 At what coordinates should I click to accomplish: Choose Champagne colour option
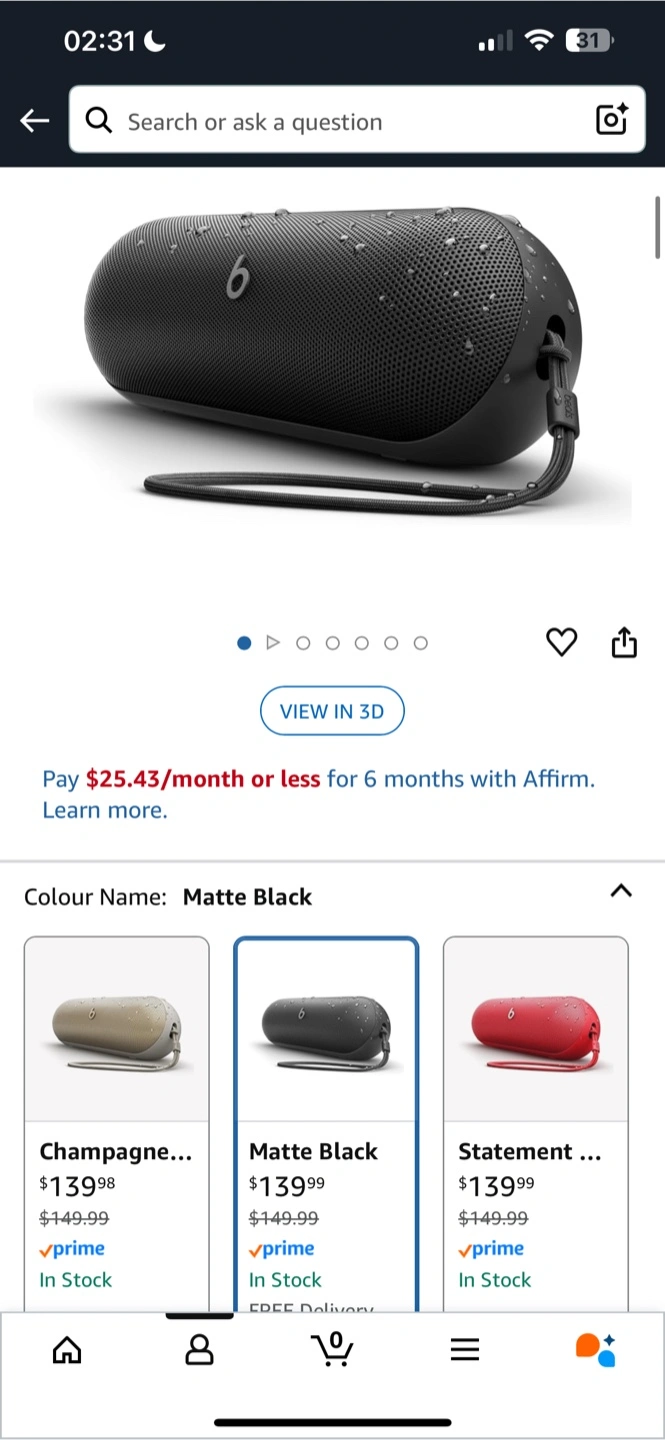[x=117, y=1124]
